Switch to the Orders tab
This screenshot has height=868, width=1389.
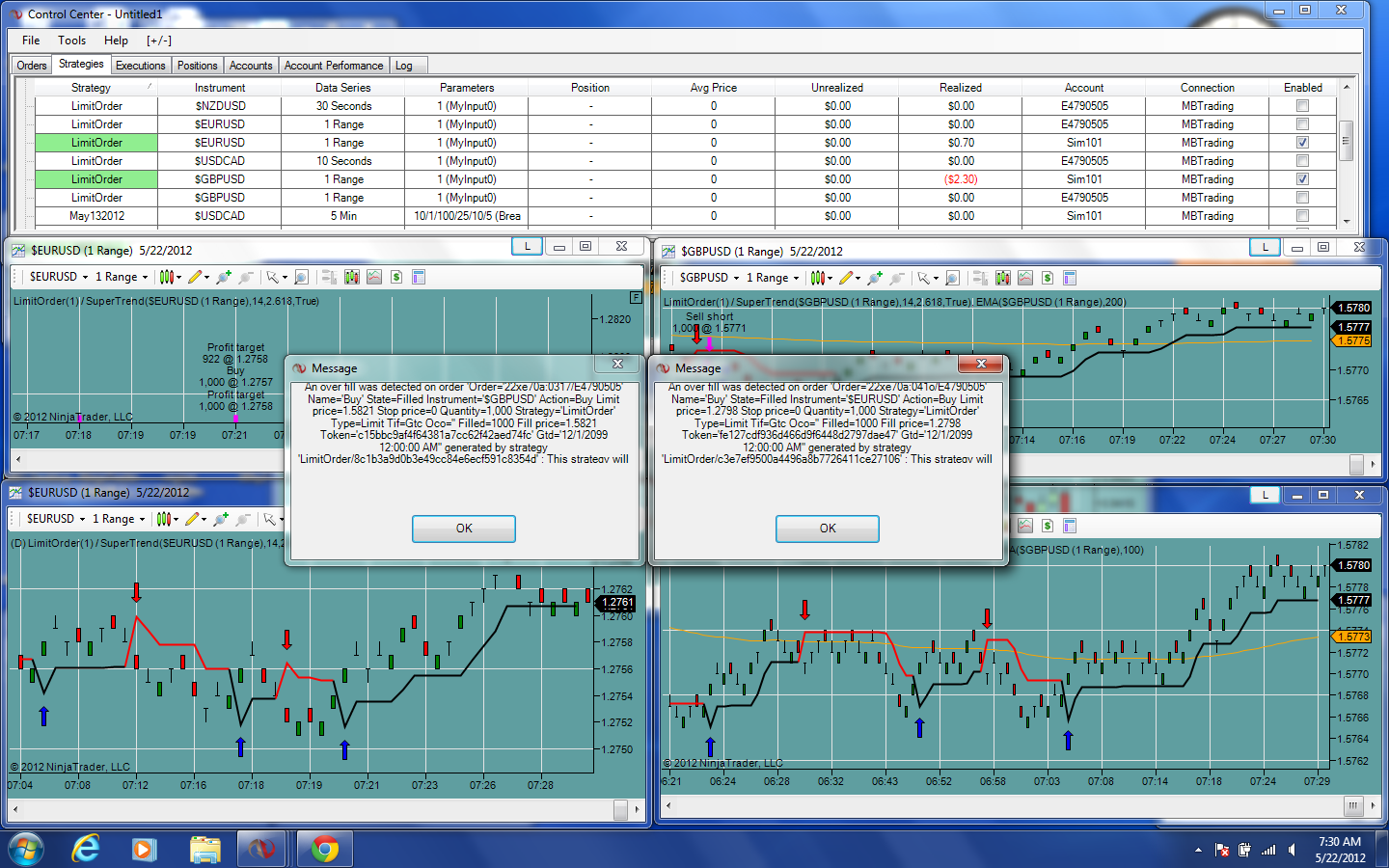(32, 66)
